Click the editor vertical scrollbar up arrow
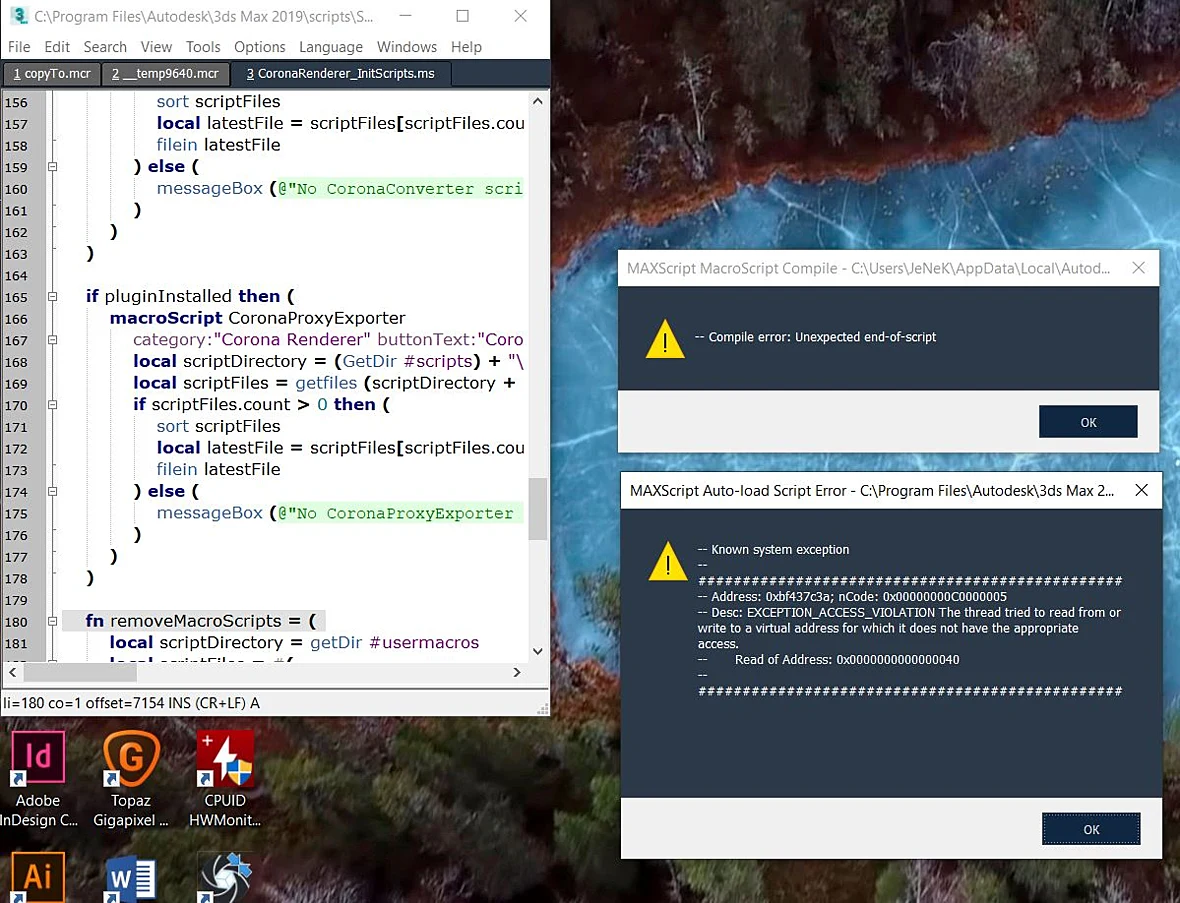The height and width of the screenshot is (903, 1180). click(x=537, y=101)
